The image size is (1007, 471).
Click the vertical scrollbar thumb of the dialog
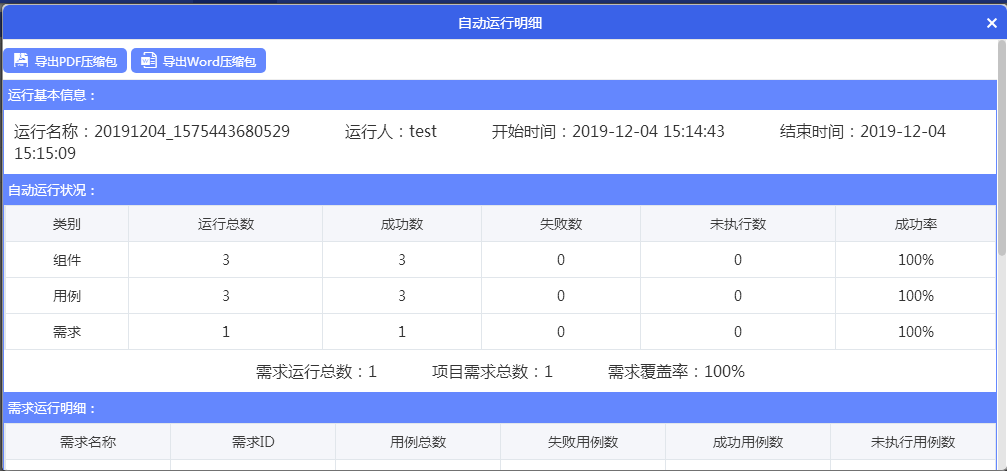click(x=1001, y=150)
